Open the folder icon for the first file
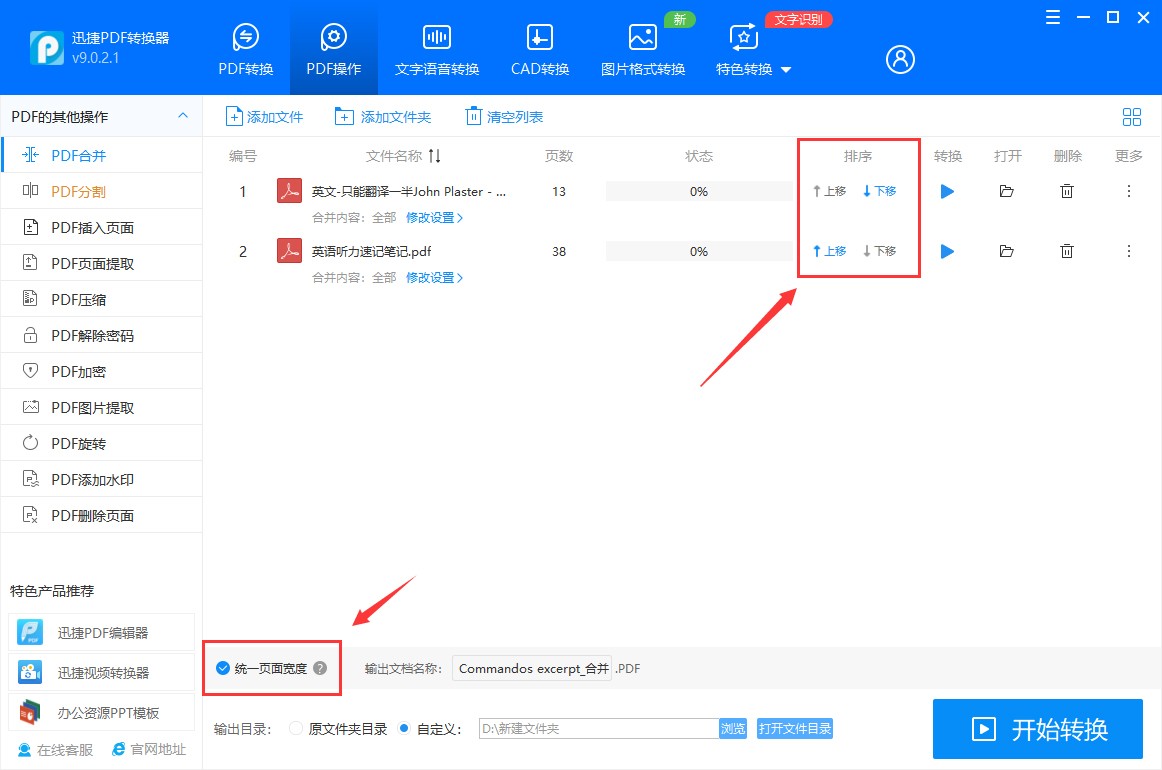The image size is (1162, 770). [x=1007, y=191]
